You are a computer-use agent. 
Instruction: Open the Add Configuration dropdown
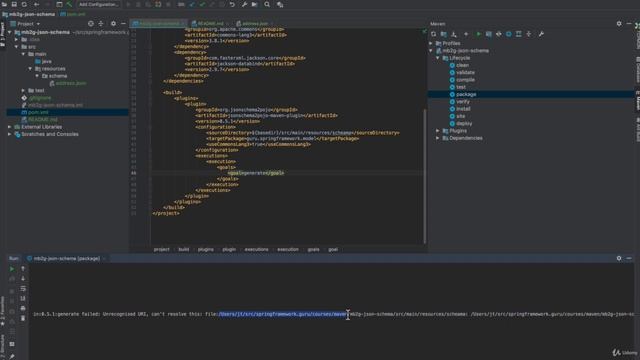click(x=98, y=4)
